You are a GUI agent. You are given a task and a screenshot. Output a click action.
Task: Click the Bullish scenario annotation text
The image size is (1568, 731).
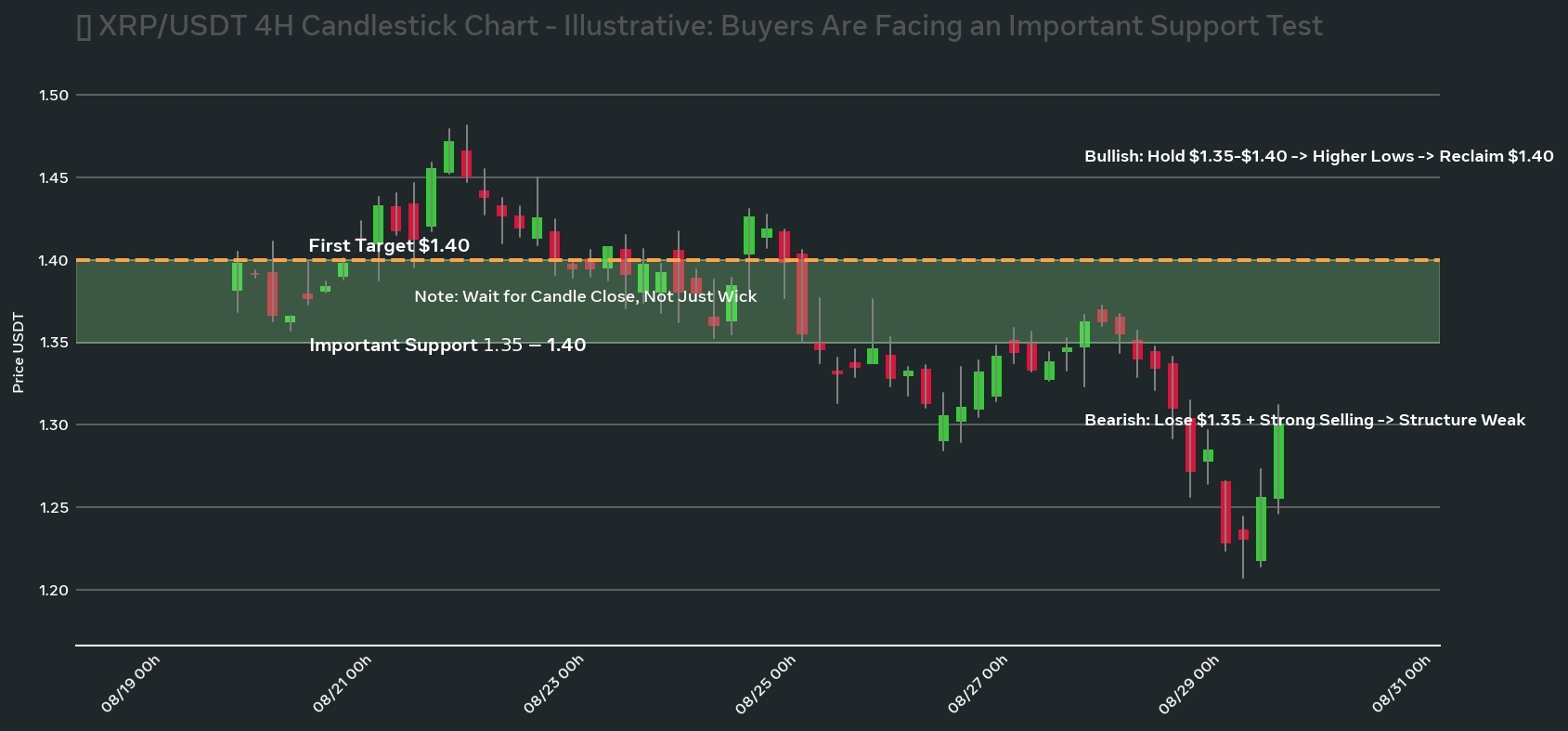tap(1318, 156)
